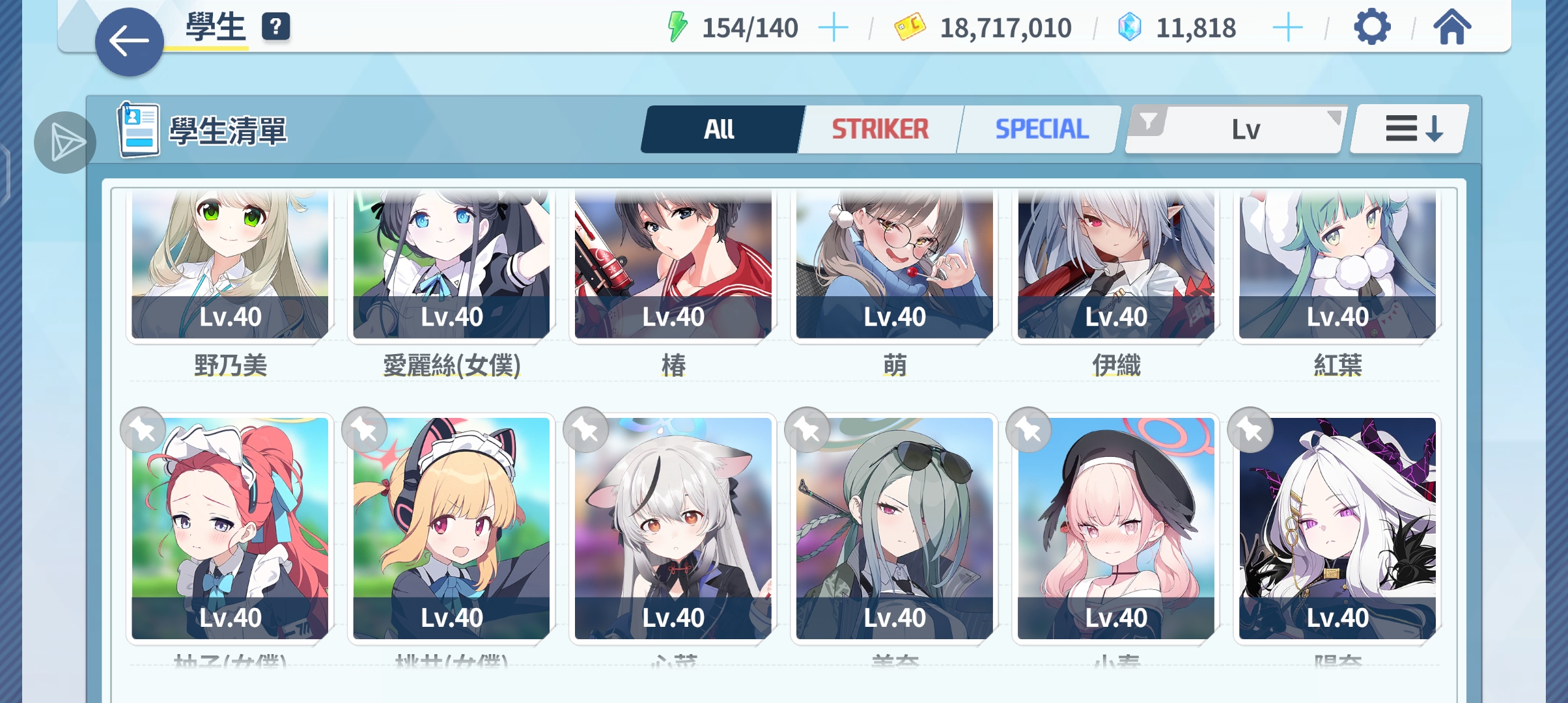Switch to the SPECIAL tab
This screenshot has height=703, width=1568.
(x=1041, y=130)
